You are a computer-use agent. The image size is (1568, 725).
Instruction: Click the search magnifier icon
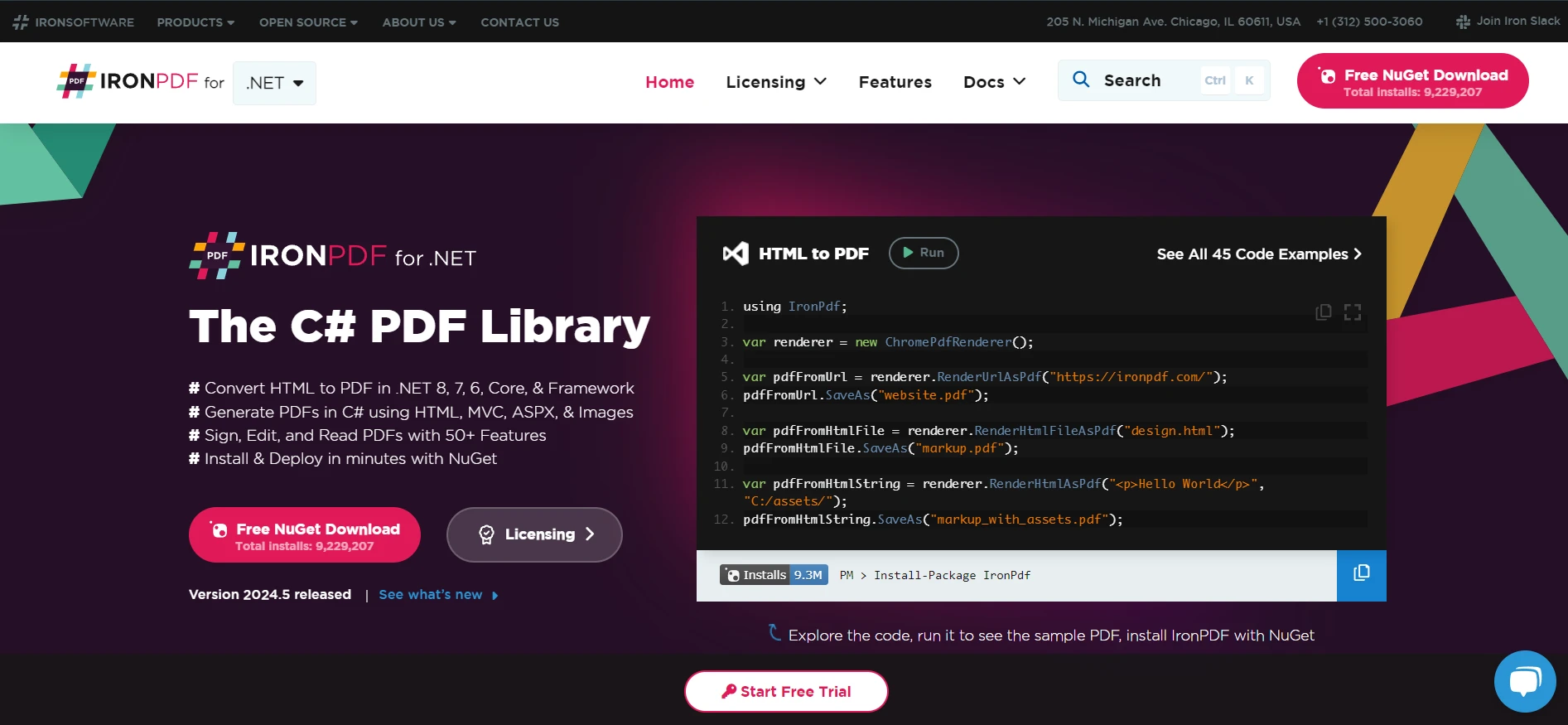coord(1081,80)
